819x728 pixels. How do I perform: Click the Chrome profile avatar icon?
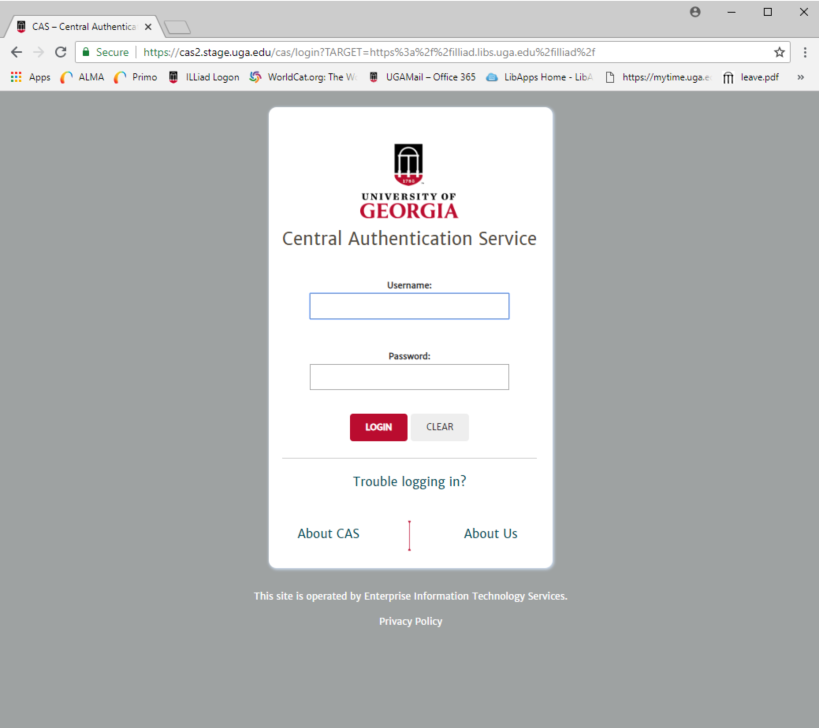(x=696, y=12)
